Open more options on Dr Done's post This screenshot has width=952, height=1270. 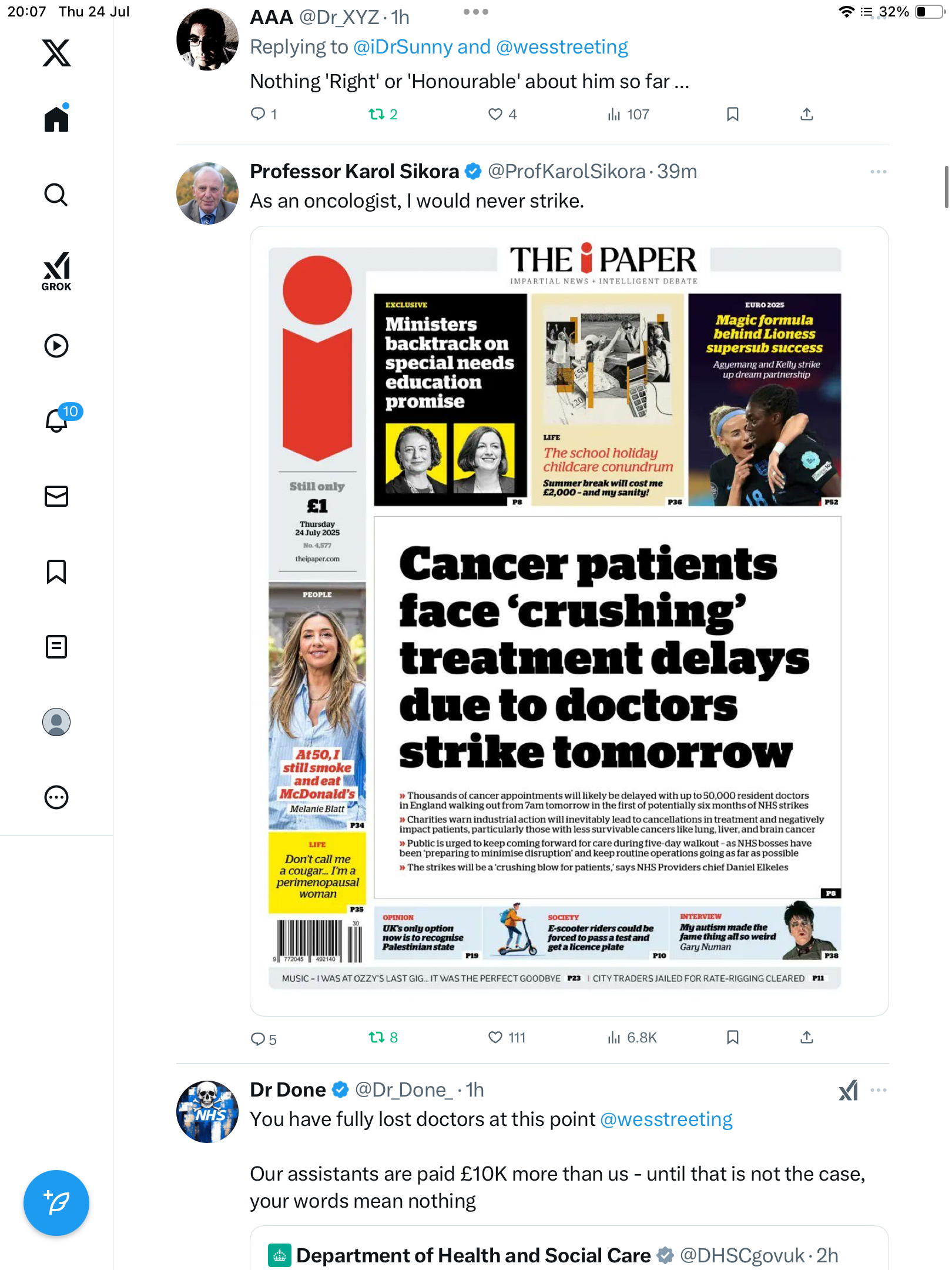[879, 1090]
